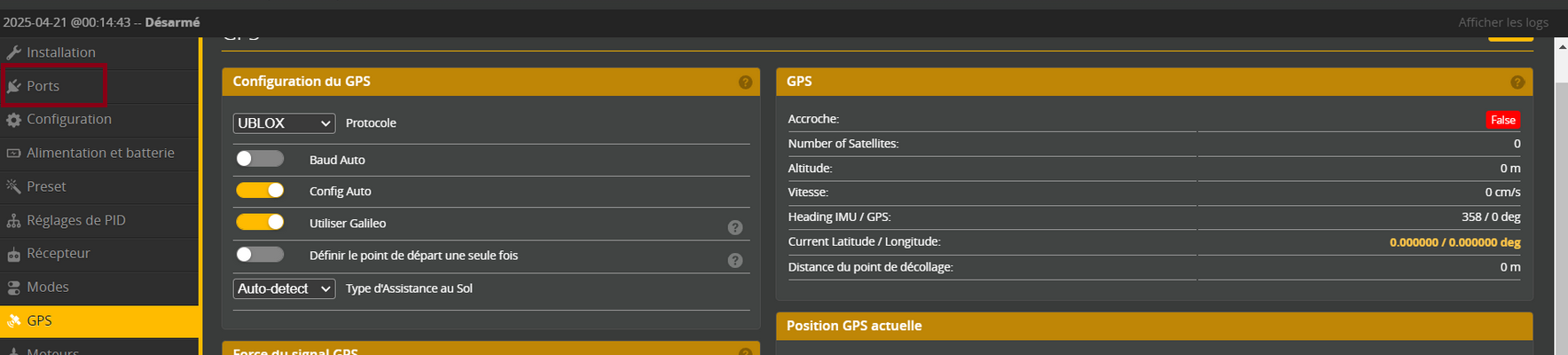Switch to the Preset tab
Viewport: 1568px width, 355px height.
[46, 186]
